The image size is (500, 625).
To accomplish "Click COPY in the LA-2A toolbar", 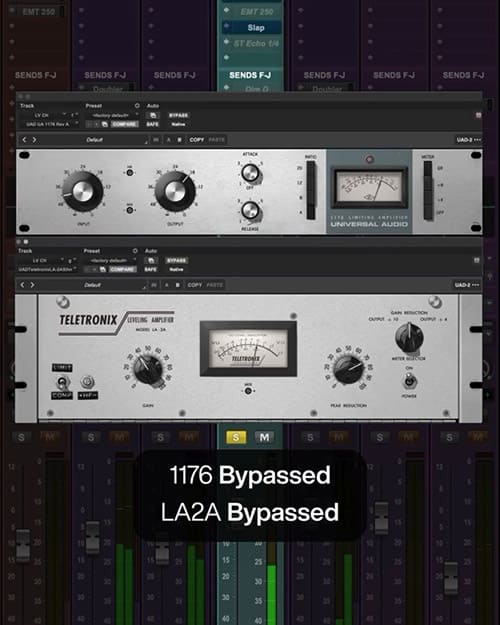I will pos(195,285).
